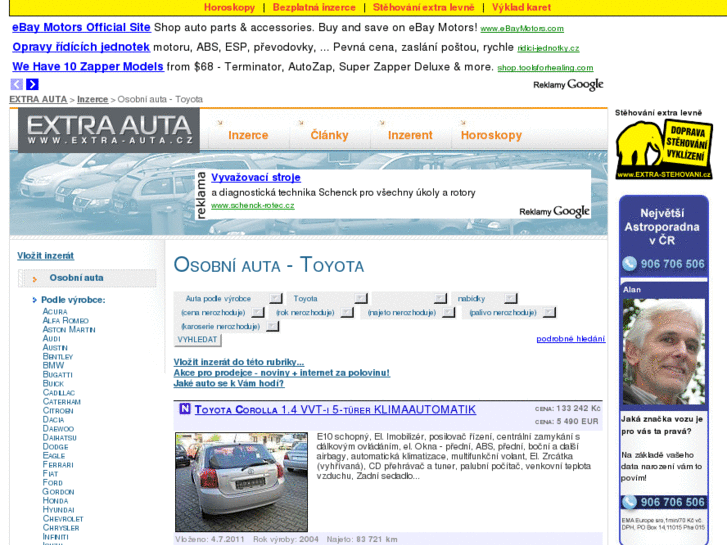Select Bugatti in the manufacturer list
Viewport: 727px width, 545px height.
click(57, 374)
